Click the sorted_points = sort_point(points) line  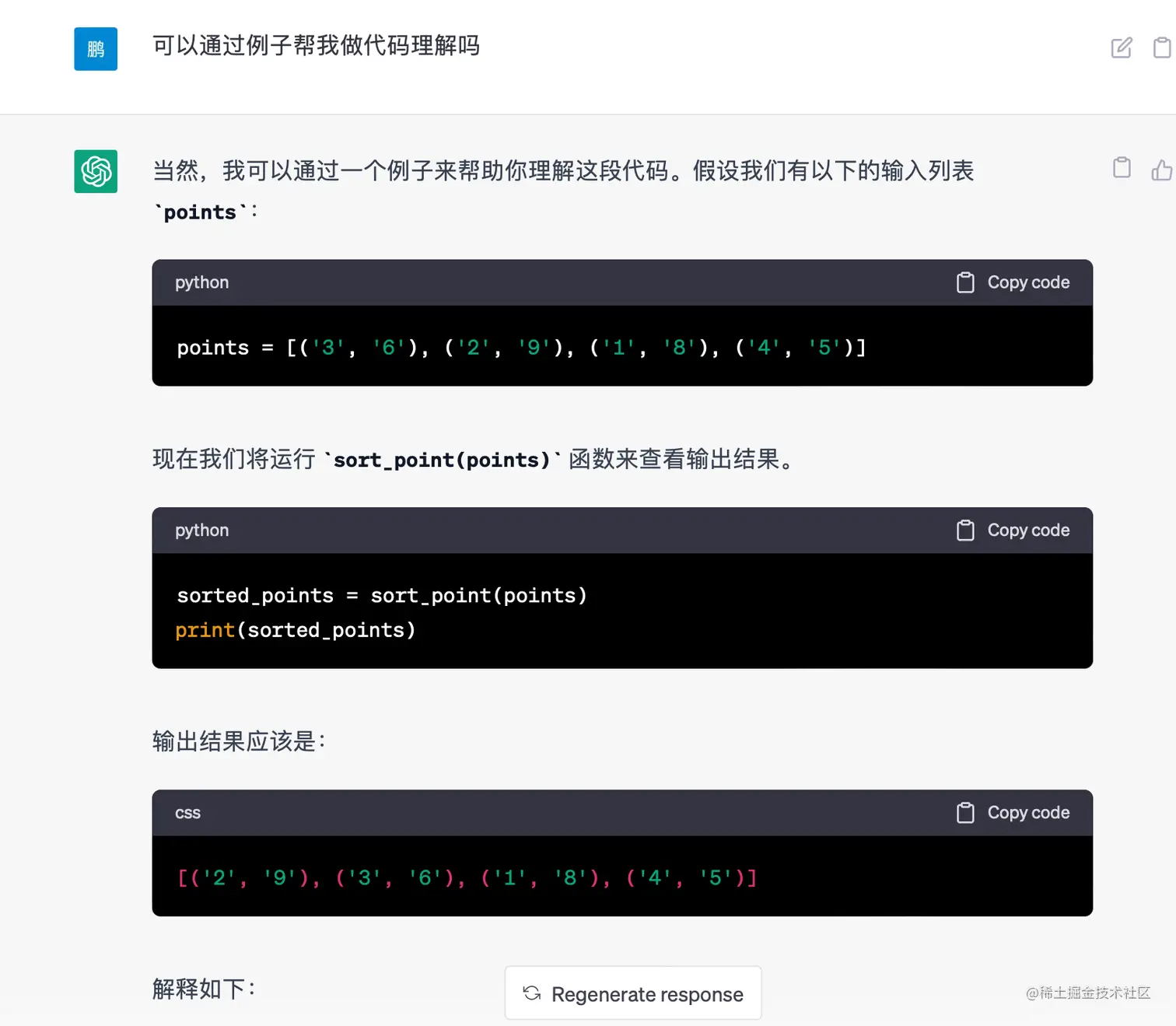(382, 596)
